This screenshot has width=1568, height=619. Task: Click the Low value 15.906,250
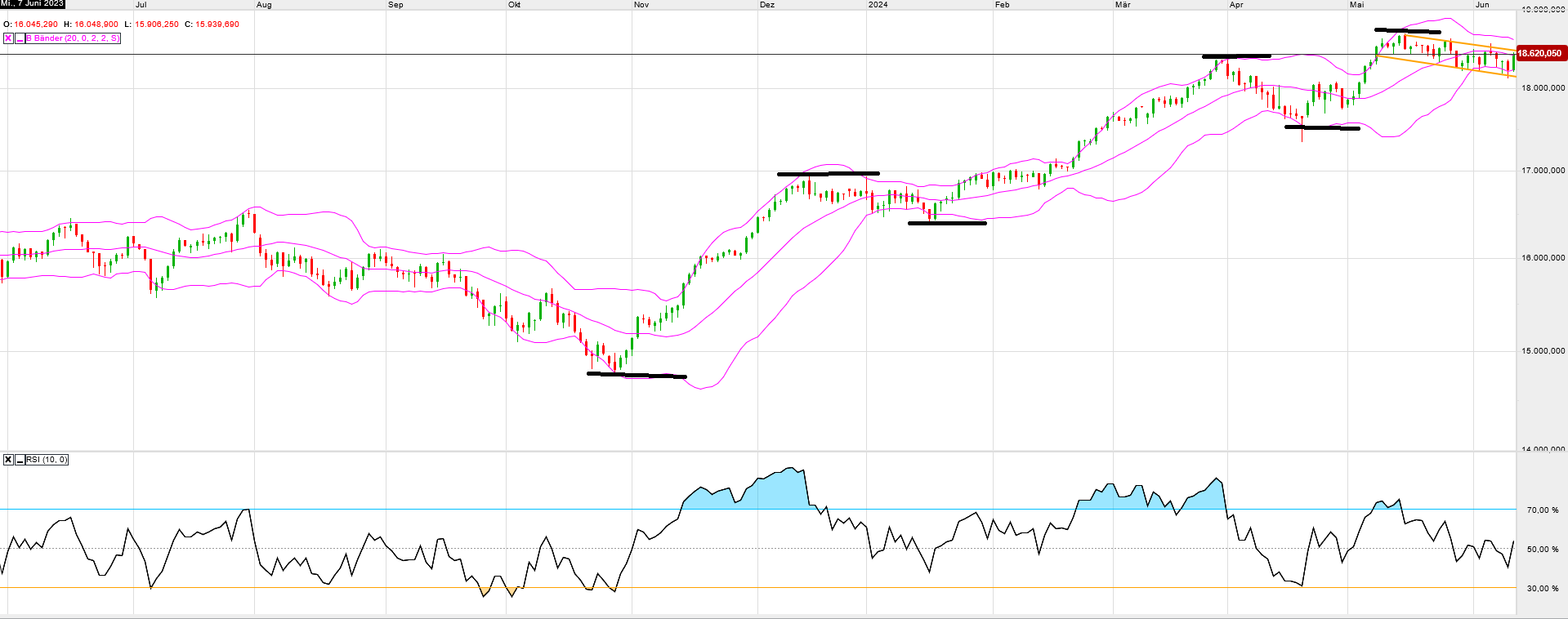pos(157,24)
